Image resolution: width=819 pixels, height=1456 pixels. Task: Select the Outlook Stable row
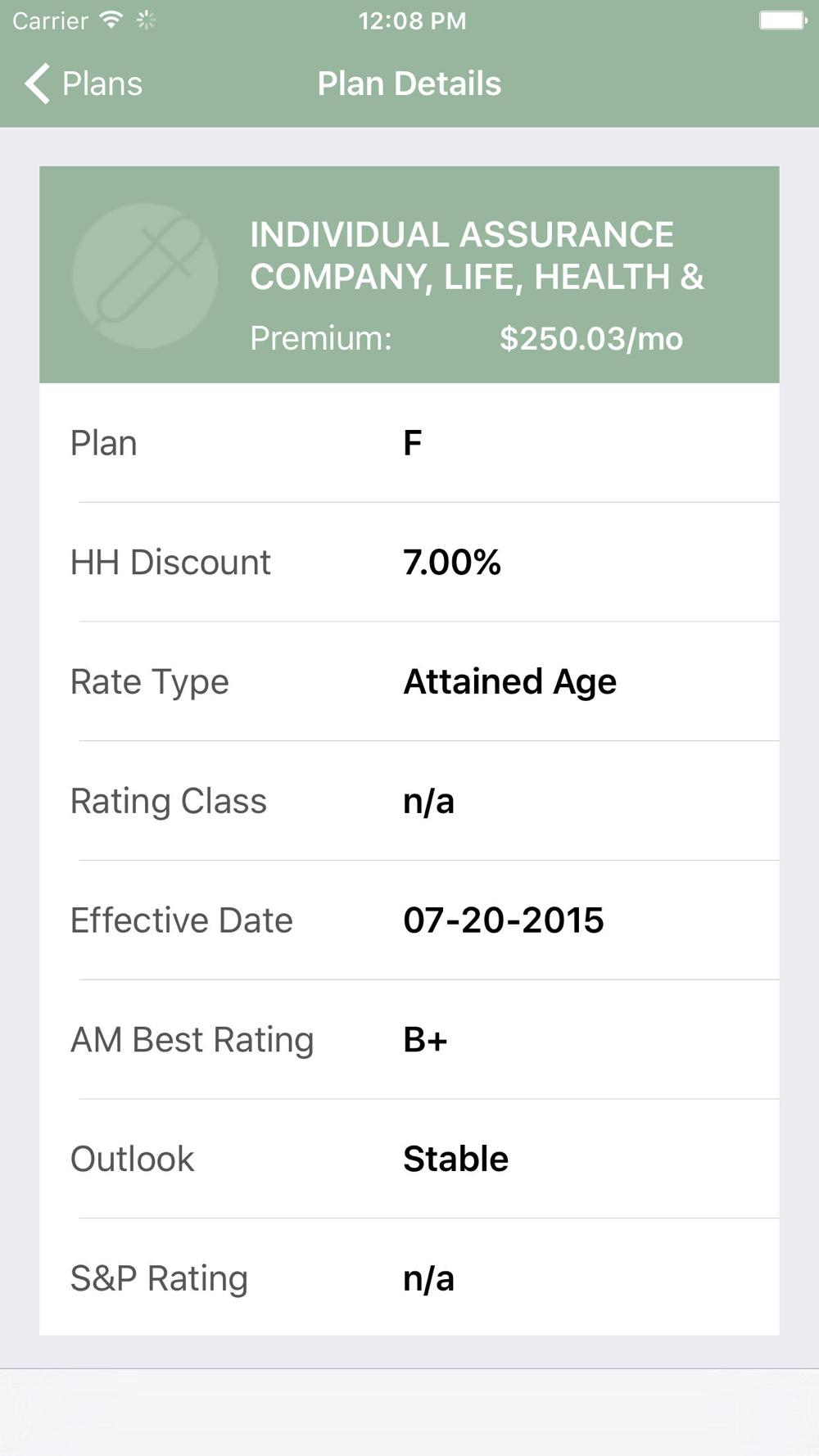point(409,1159)
